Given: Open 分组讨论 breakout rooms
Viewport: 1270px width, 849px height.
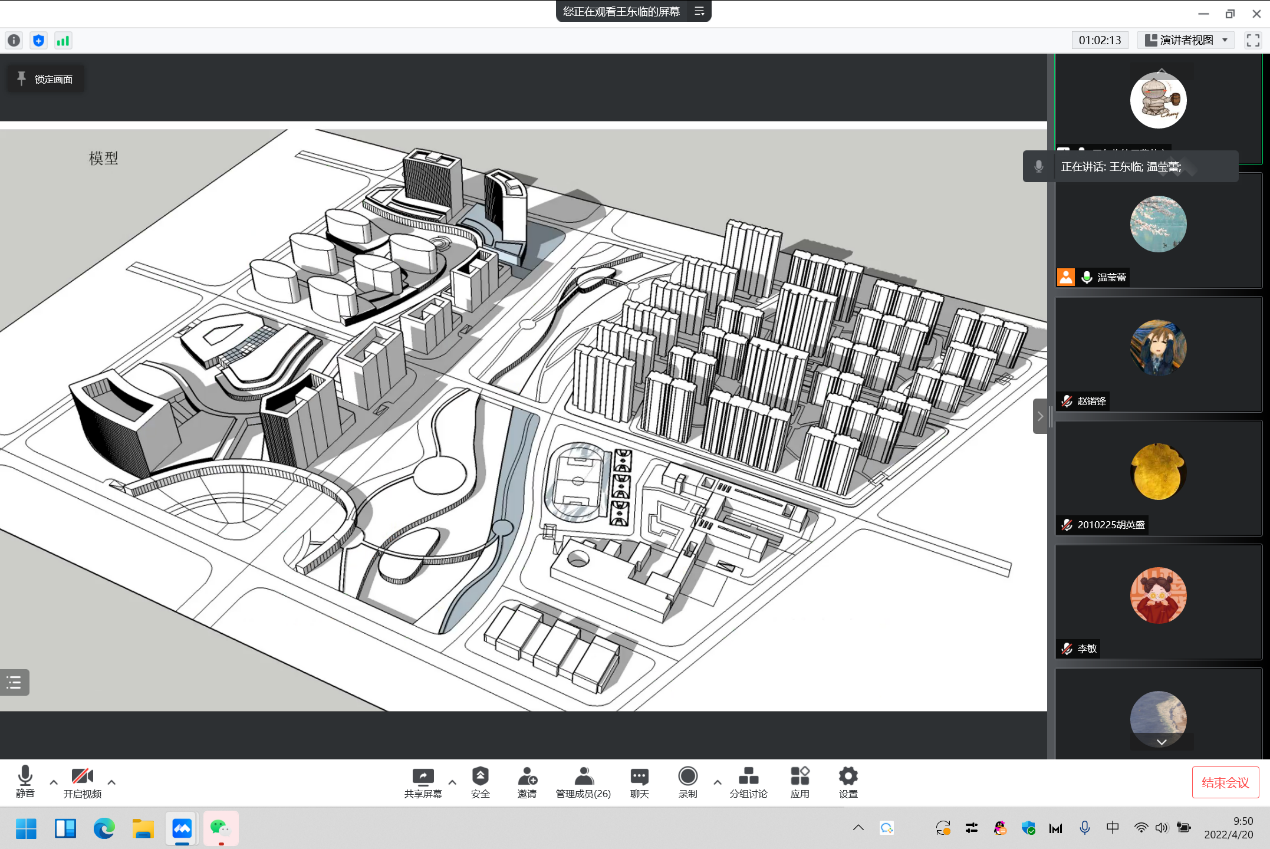Looking at the screenshot, I should [x=748, y=782].
